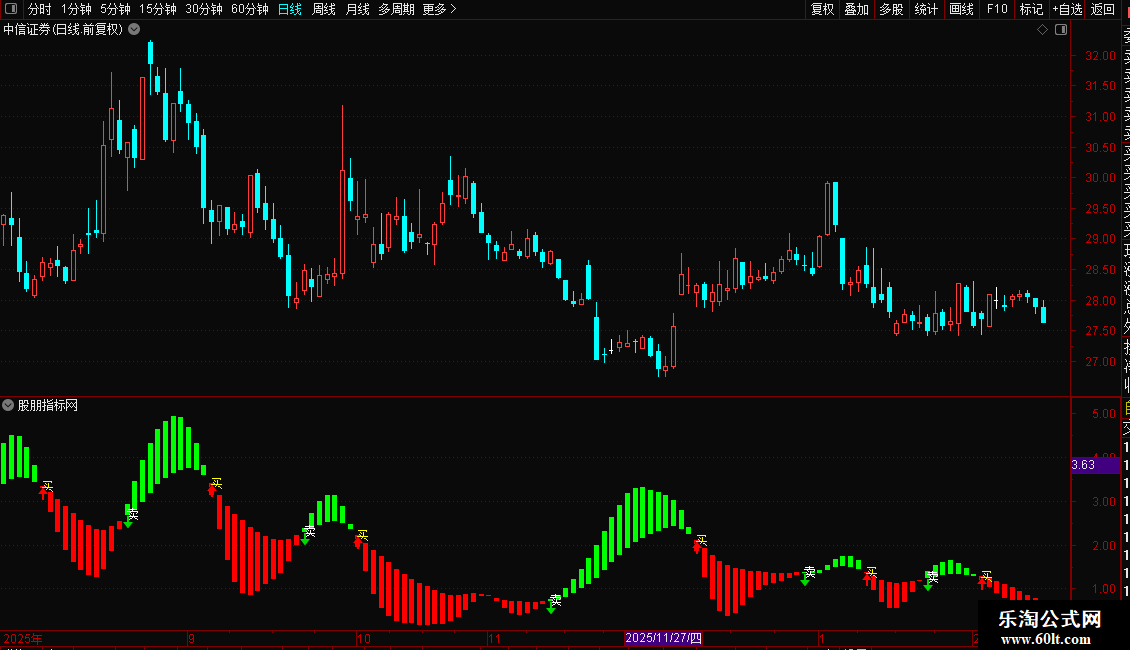
Task: Click the diamond marker icon above chart
Action: [1042, 30]
